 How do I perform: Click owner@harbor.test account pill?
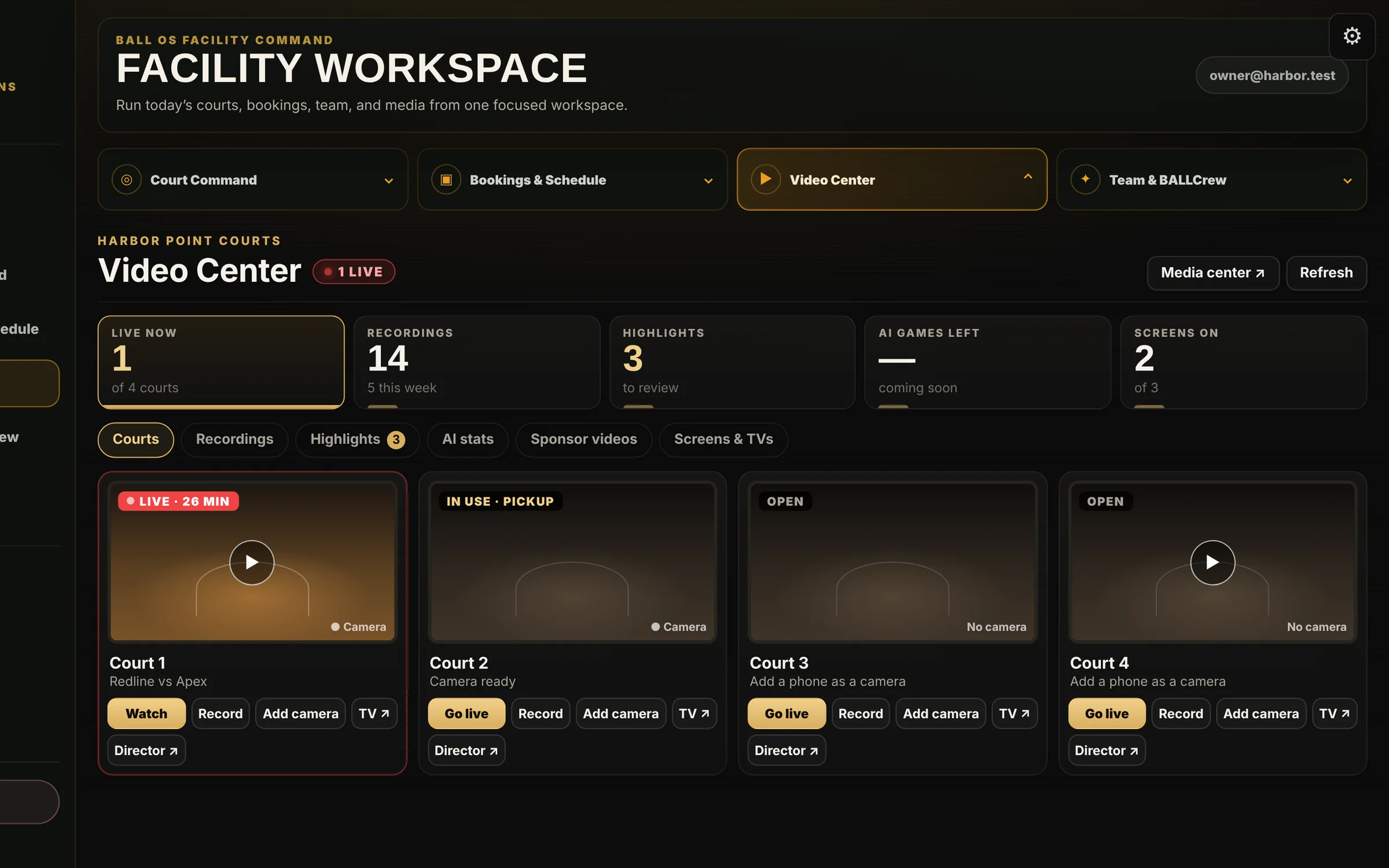pos(1272,75)
